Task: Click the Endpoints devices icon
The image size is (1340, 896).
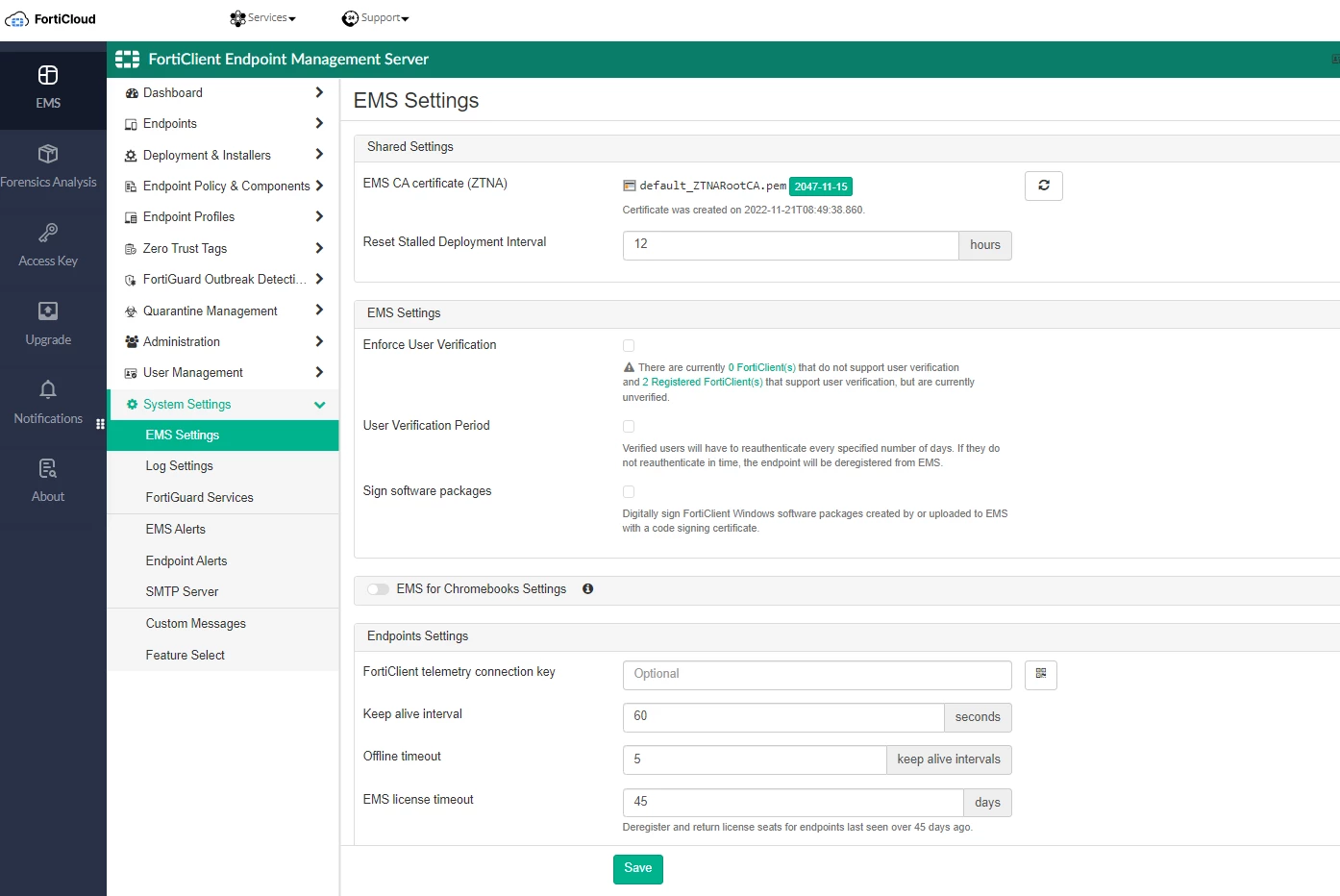Action: pos(132,124)
